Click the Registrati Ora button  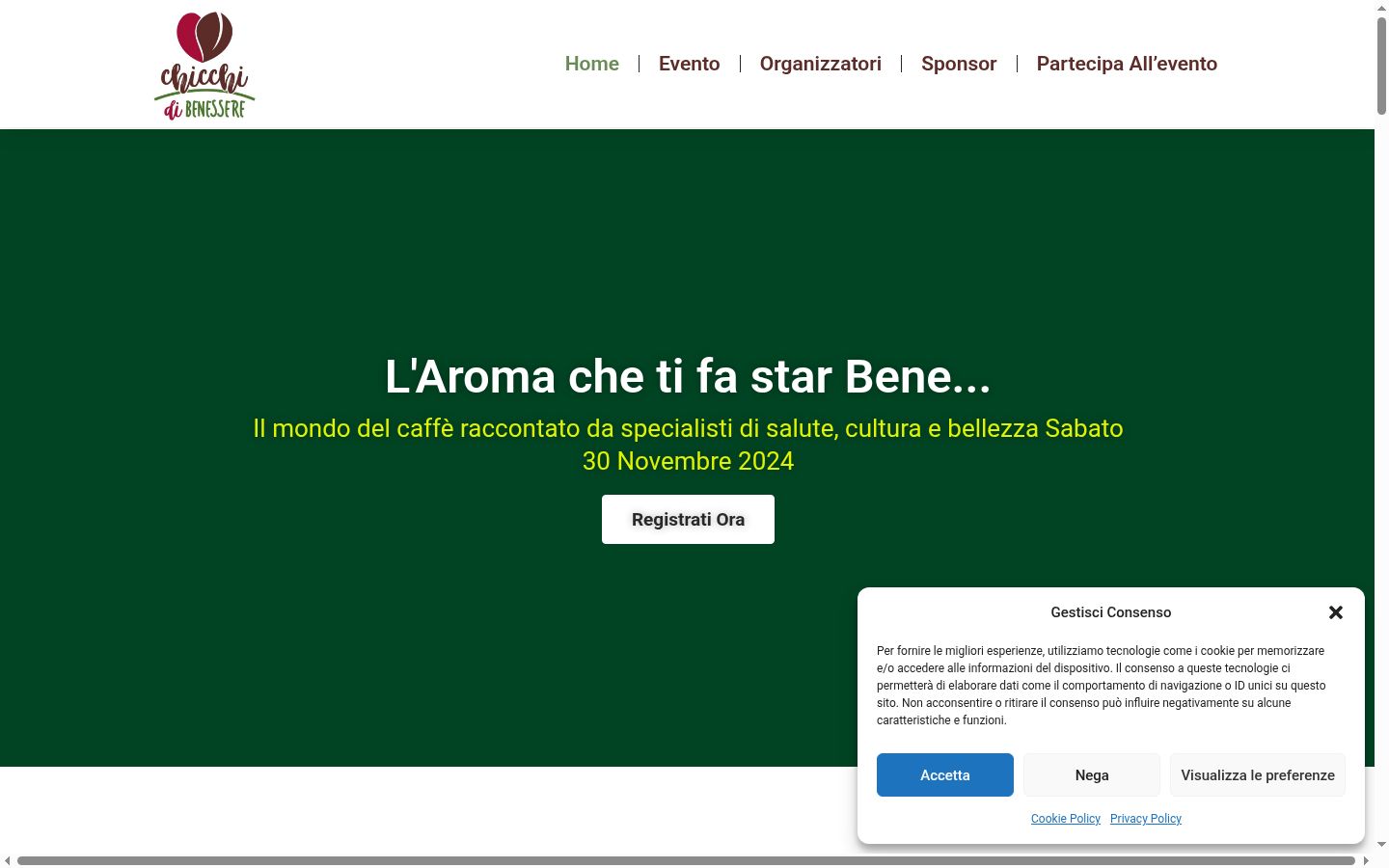click(x=688, y=519)
